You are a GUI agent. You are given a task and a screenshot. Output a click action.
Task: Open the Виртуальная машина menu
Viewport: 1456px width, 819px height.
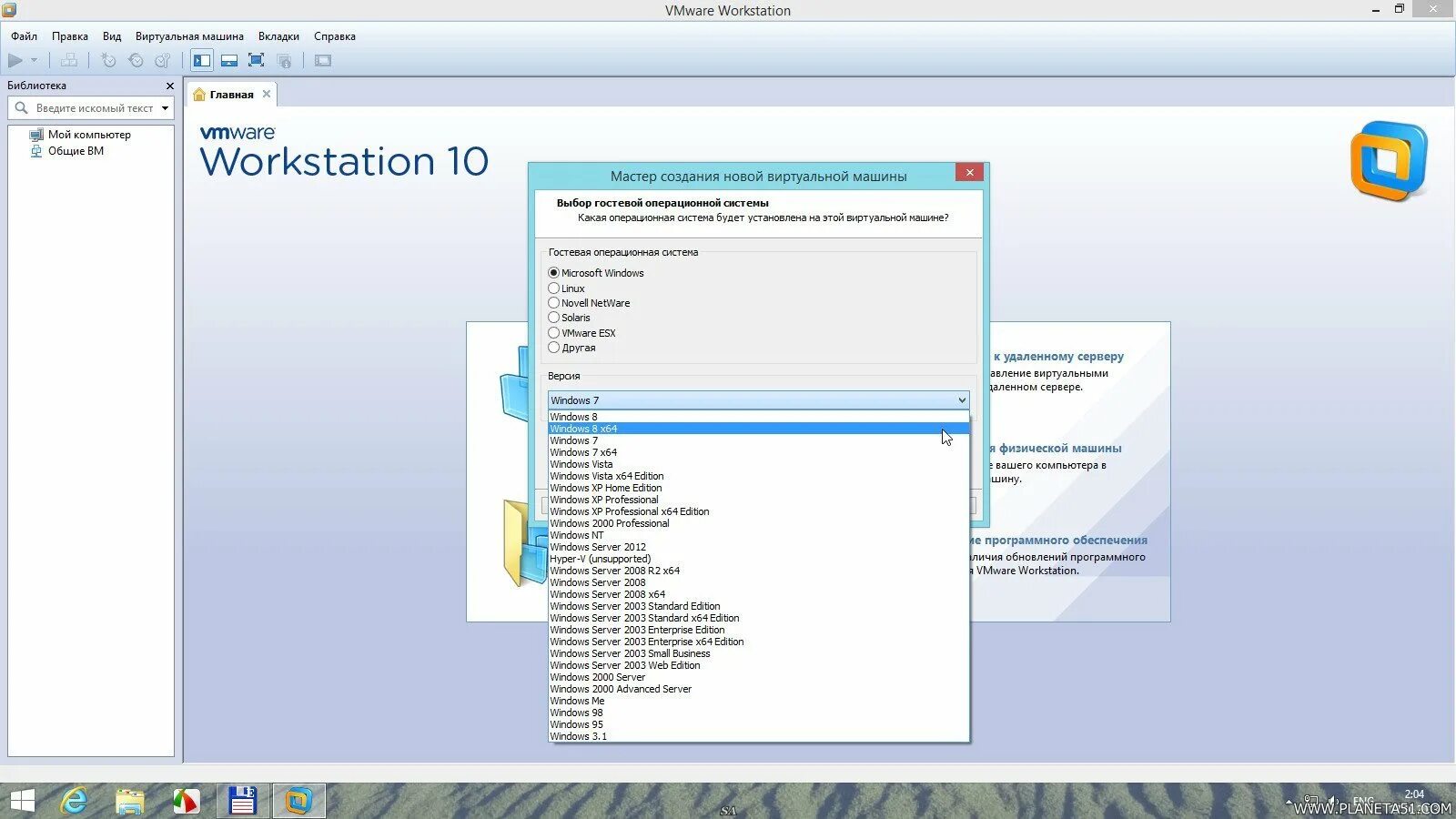[x=189, y=36]
